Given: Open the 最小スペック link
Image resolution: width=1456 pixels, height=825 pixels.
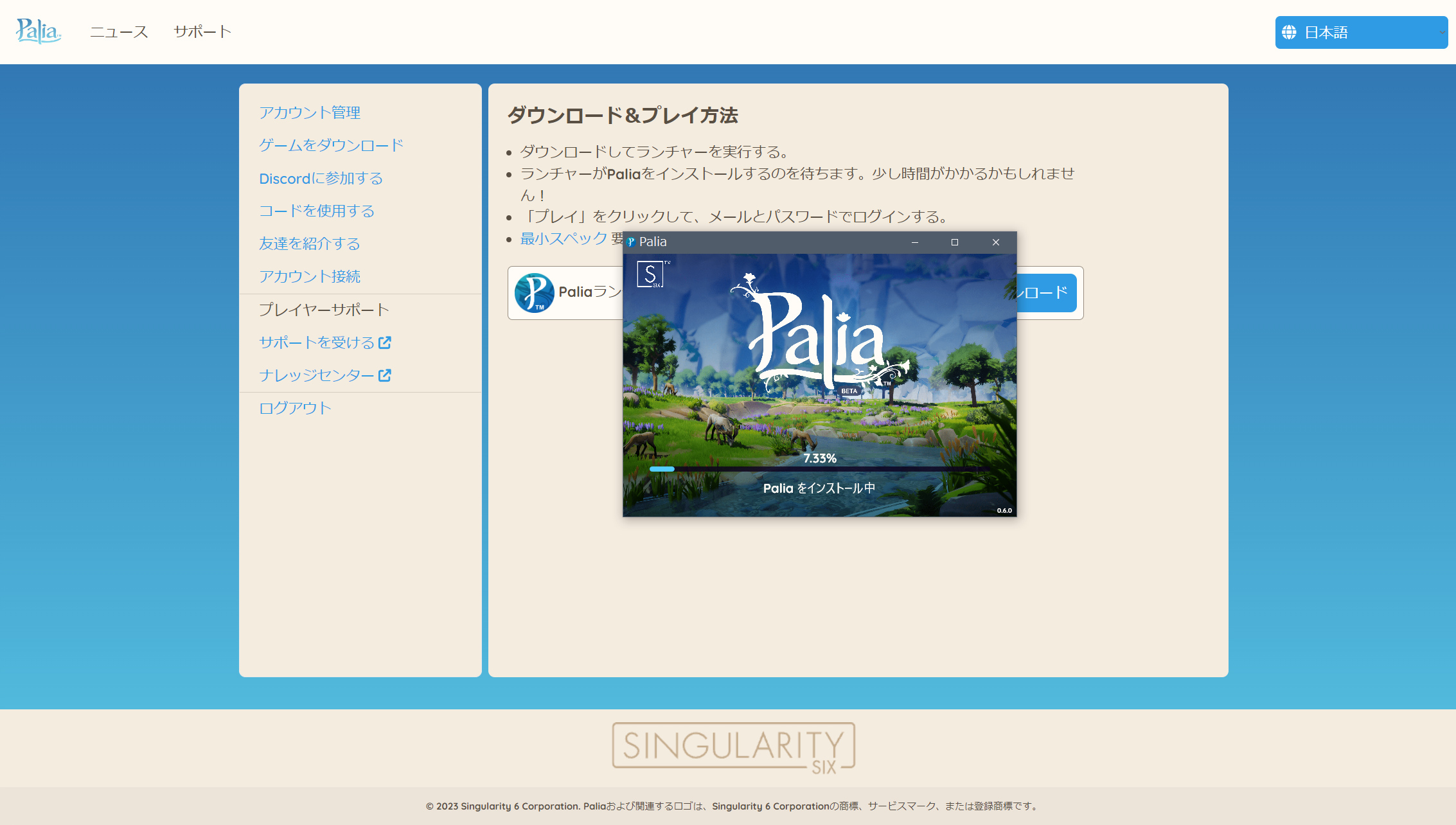Looking at the screenshot, I should pyautogui.click(x=564, y=238).
